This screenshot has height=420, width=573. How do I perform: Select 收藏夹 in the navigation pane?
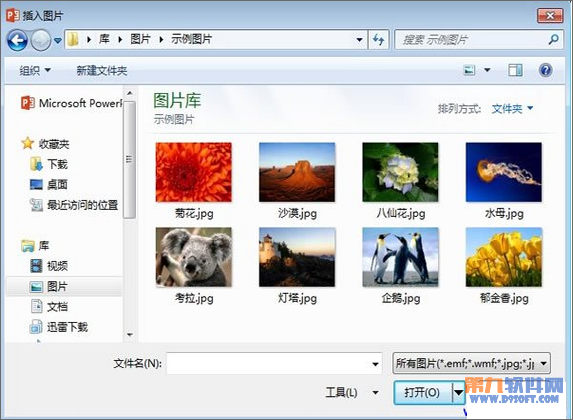coord(45,144)
